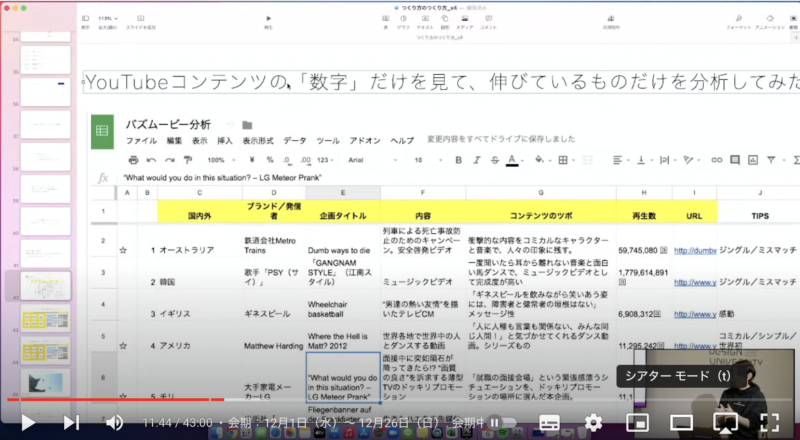Image resolution: width=800 pixels, height=440 pixels.
Task: Open Keynote Animate inspector
Action: [x=768, y=20]
